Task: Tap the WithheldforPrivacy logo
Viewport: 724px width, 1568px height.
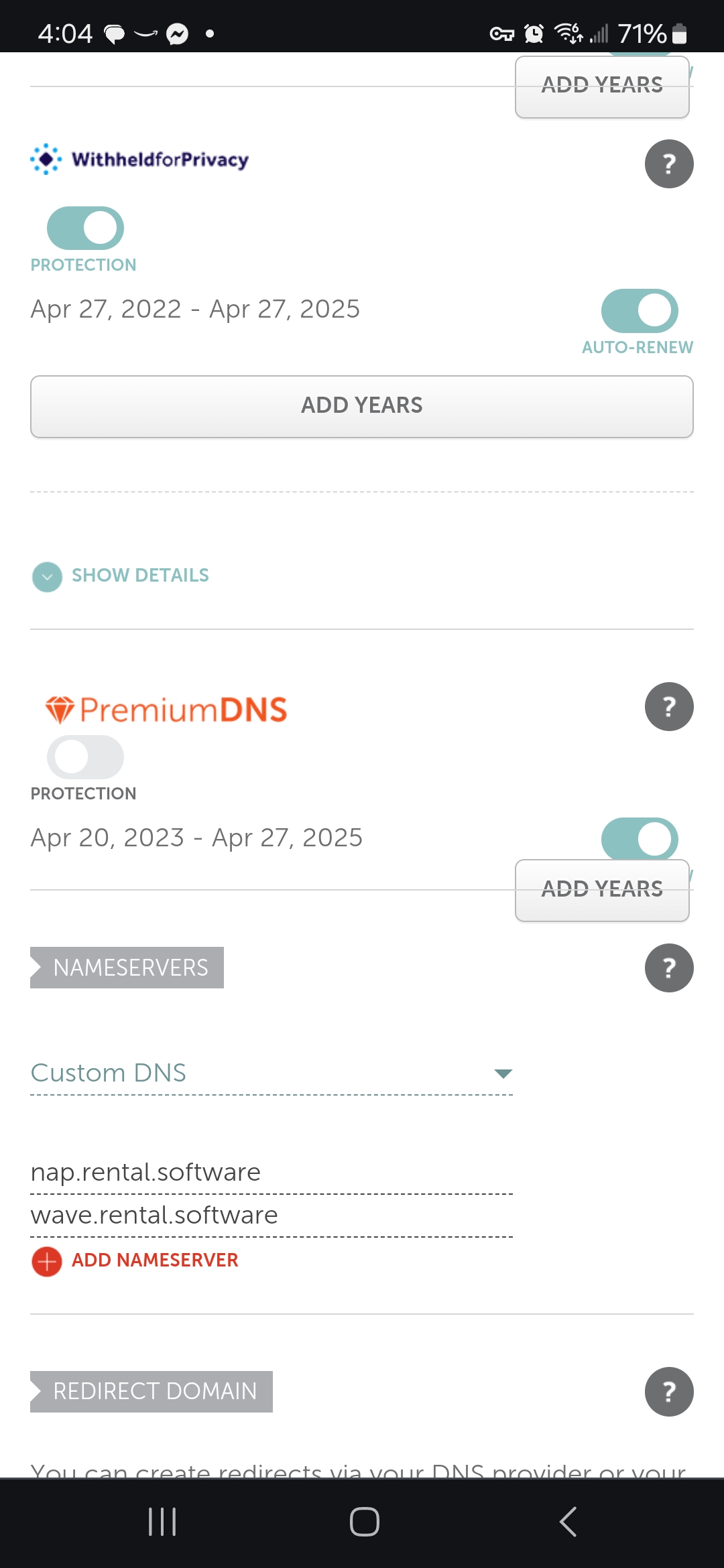Action: (x=139, y=159)
